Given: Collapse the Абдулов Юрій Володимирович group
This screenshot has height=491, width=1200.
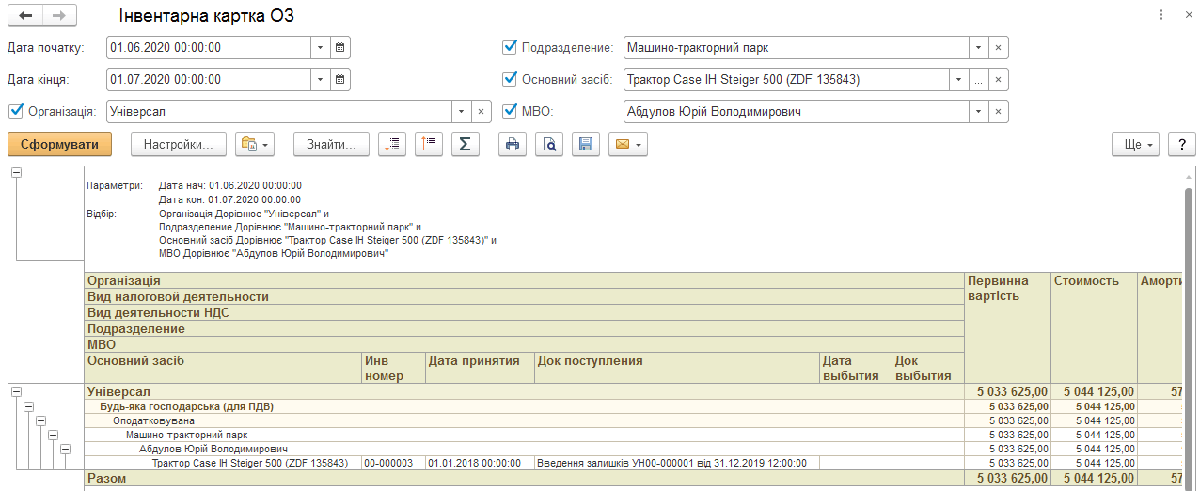Looking at the screenshot, I should click(x=66, y=449).
